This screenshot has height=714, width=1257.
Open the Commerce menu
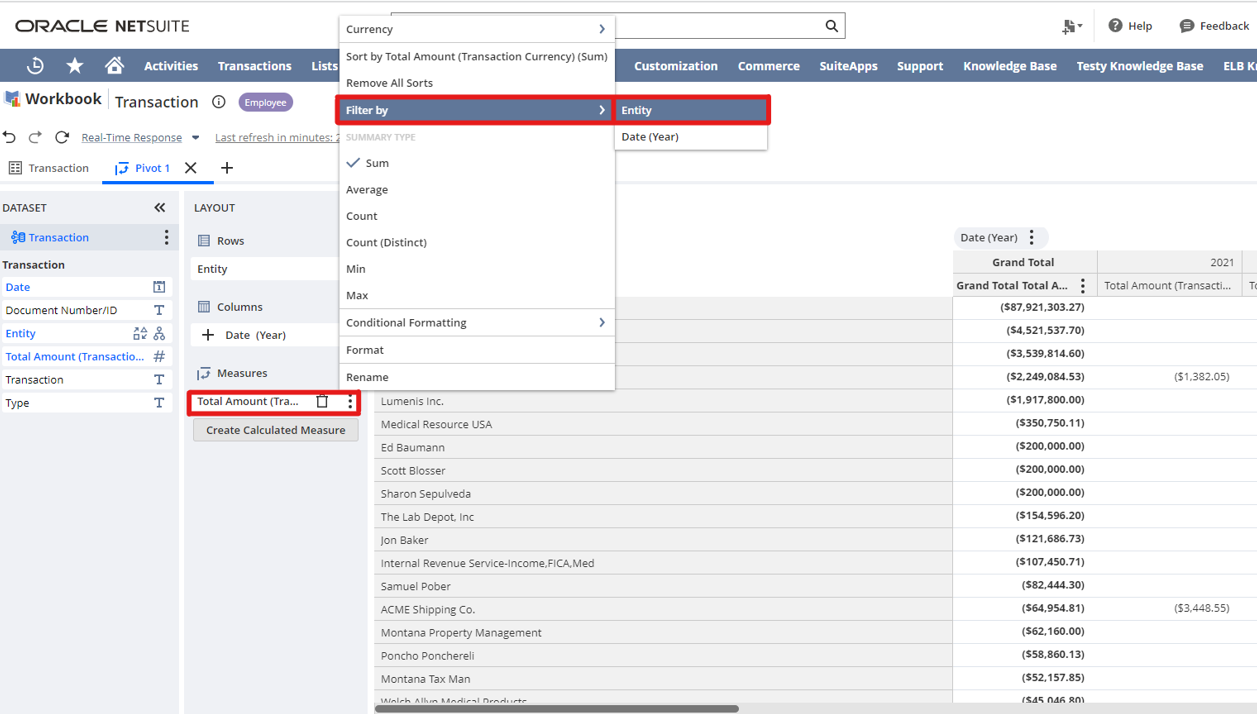(769, 66)
